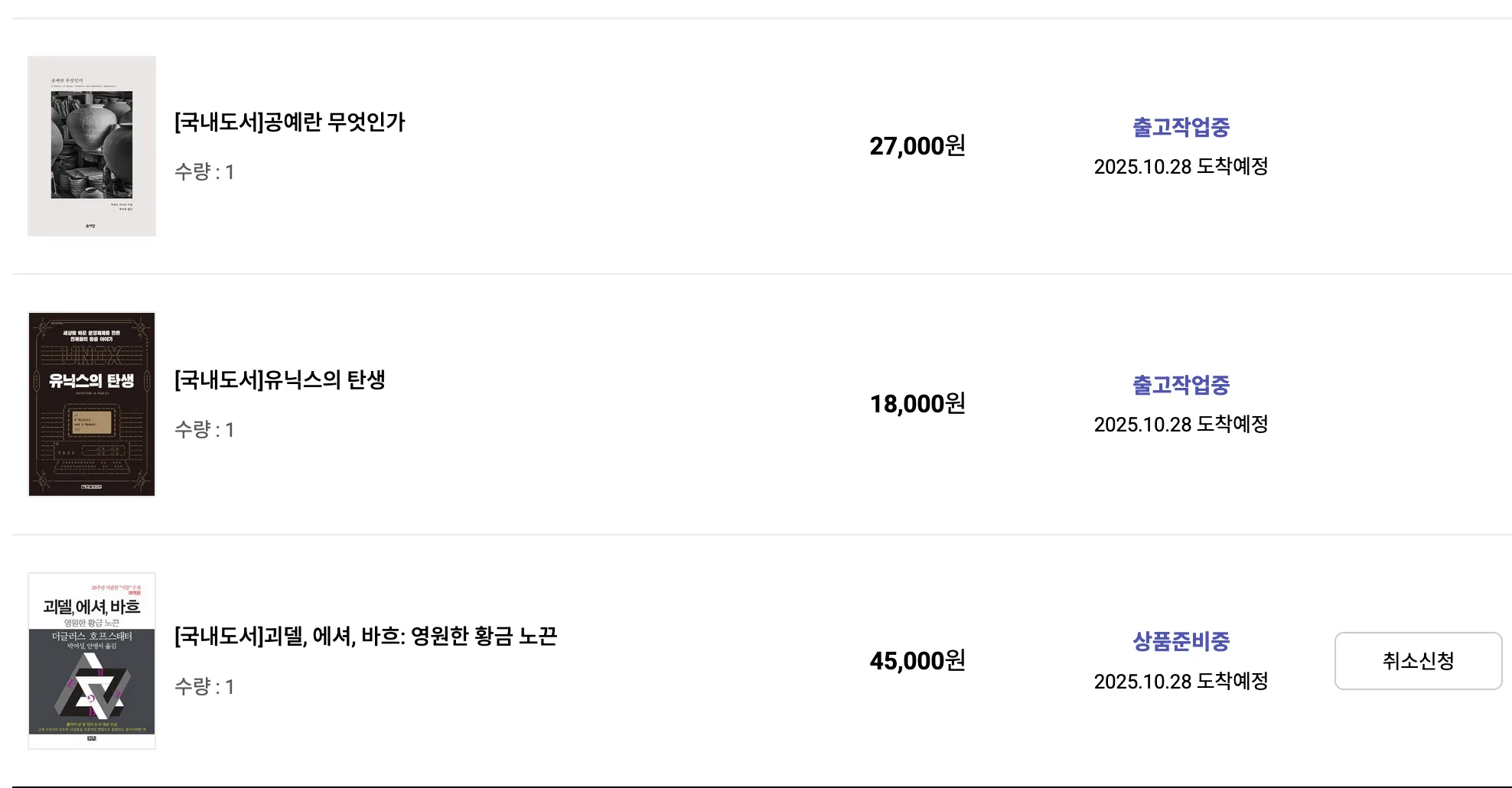Click the [국내도서] tag before 유닉스의 탄생

click(x=219, y=380)
